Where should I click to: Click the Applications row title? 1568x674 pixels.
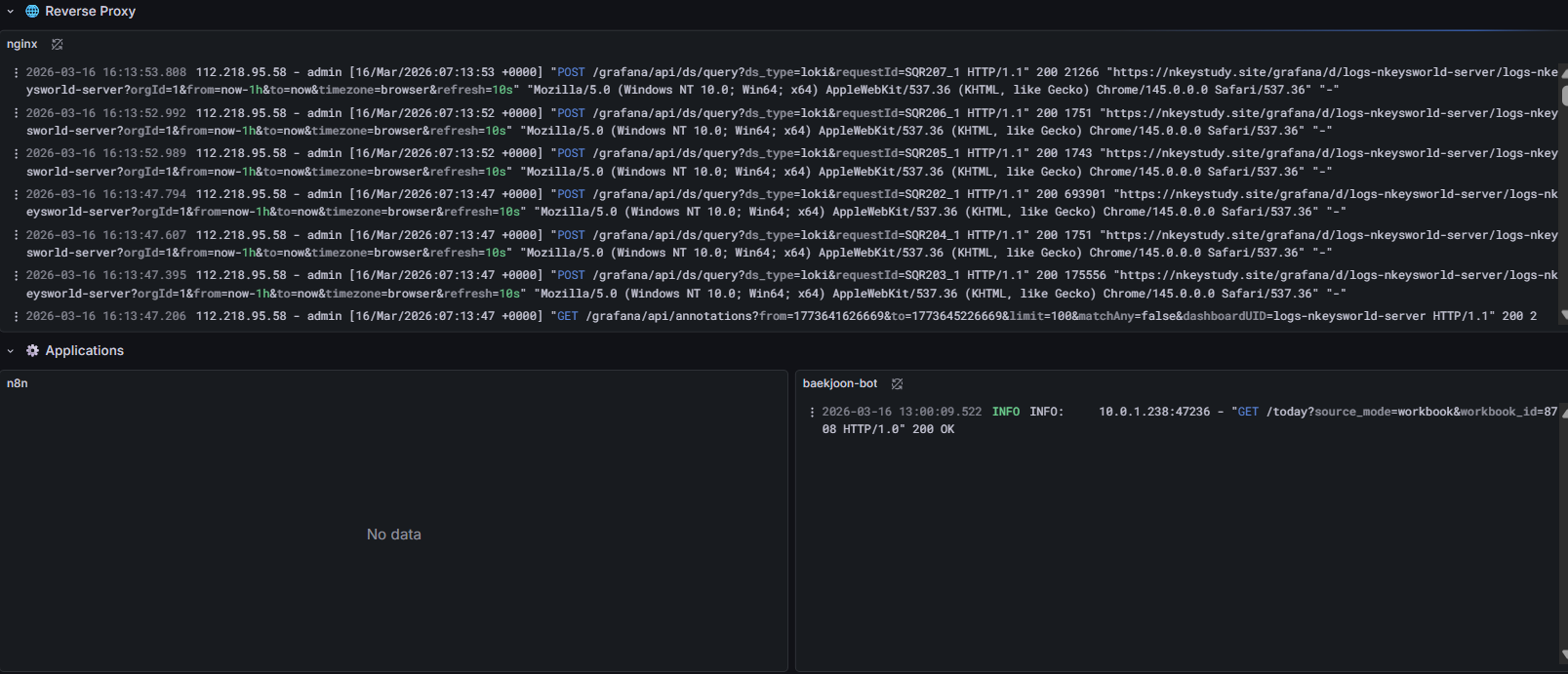point(85,351)
